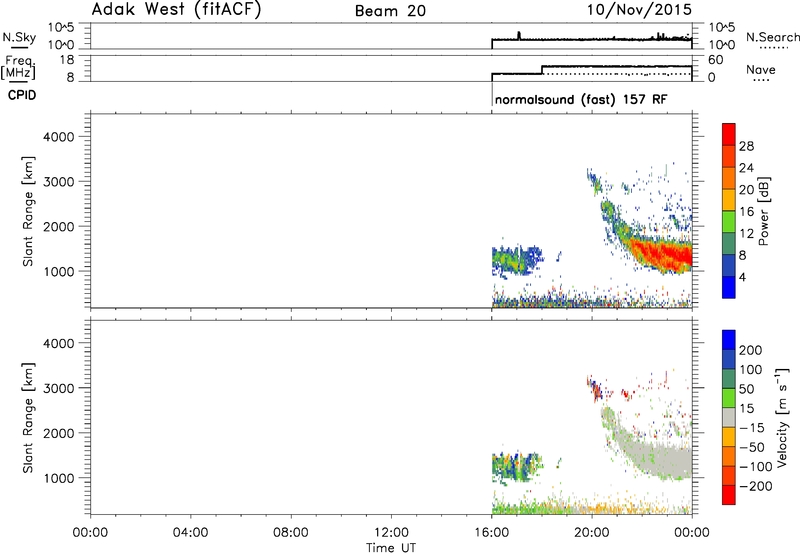Click the 'Adak West (fitACF)' title text
Image resolution: width=800 pixels, height=554 pixels.
pos(176,9)
